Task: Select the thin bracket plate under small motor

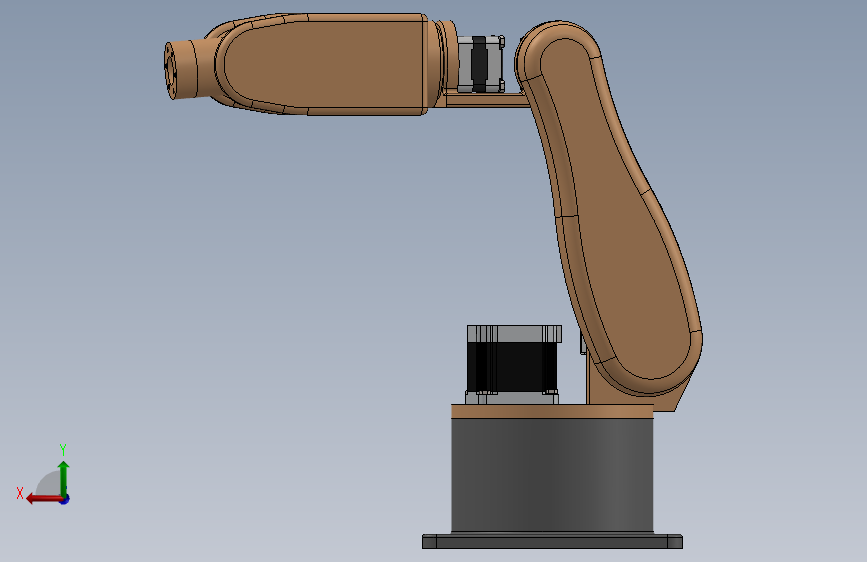Action: tap(487, 100)
